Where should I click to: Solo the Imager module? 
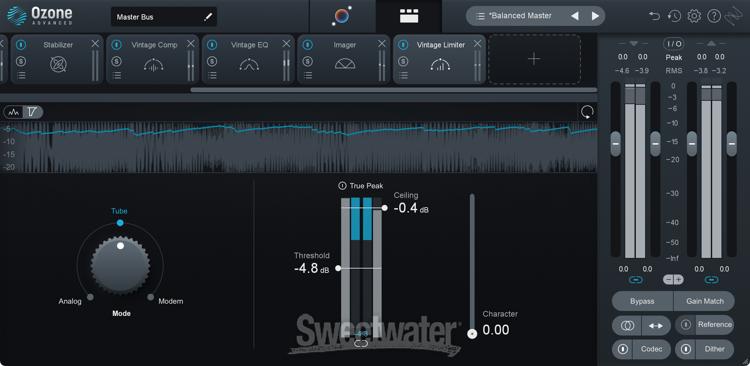[308, 61]
